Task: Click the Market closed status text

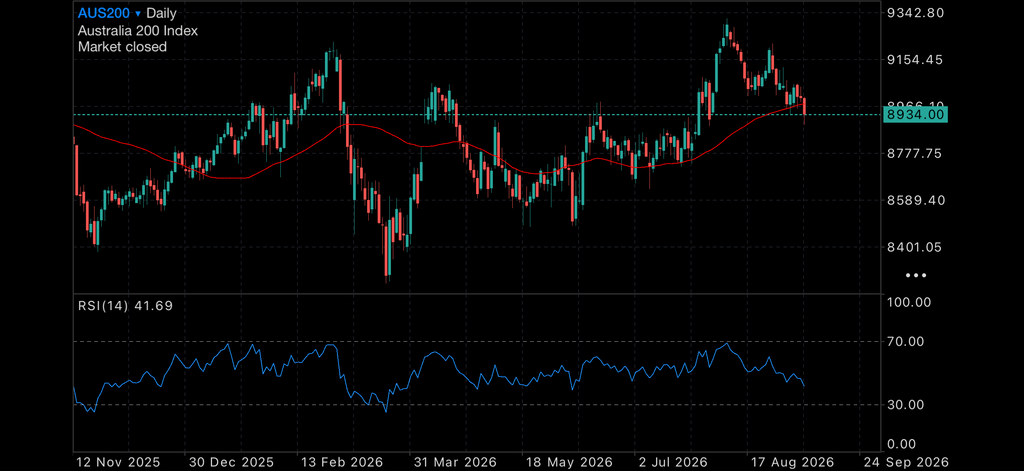Action: click(x=122, y=47)
